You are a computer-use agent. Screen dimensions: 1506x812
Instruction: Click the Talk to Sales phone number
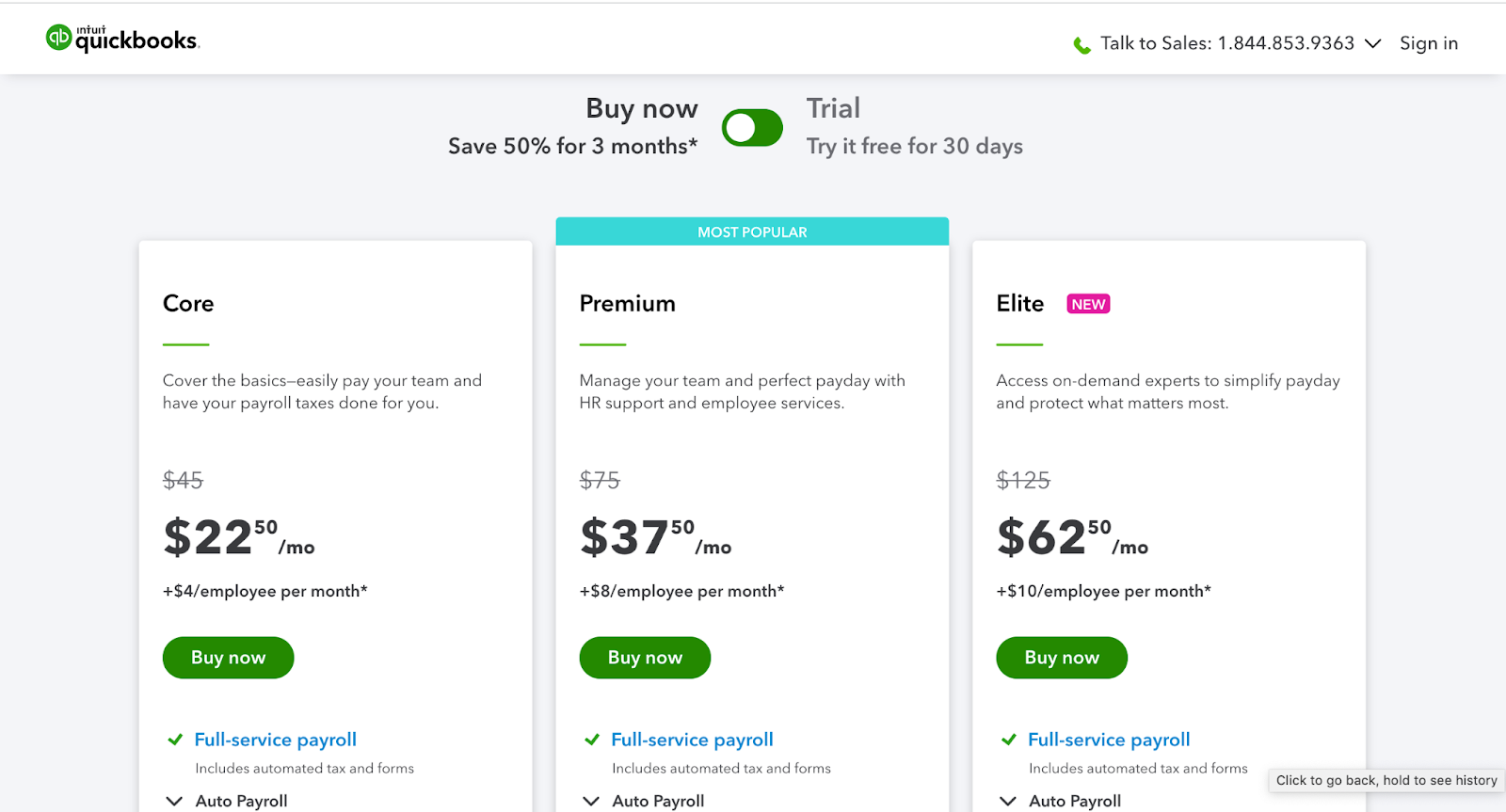[x=1286, y=43]
